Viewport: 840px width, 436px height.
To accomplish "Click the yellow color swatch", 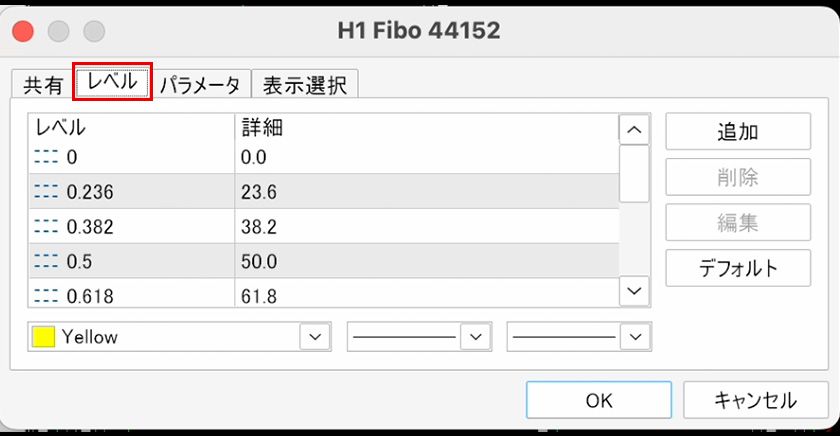I will pyautogui.click(x=43, y=337).
